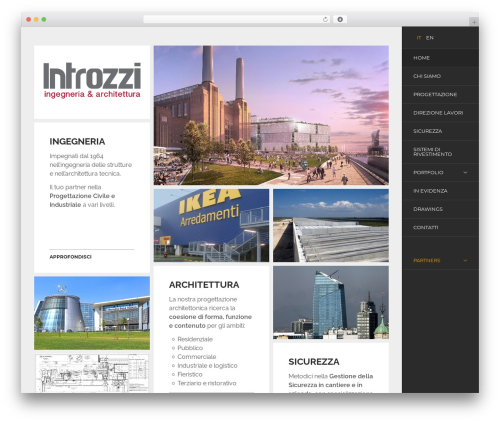Switch site language to IT
The image size is (500, 423).
419,38
